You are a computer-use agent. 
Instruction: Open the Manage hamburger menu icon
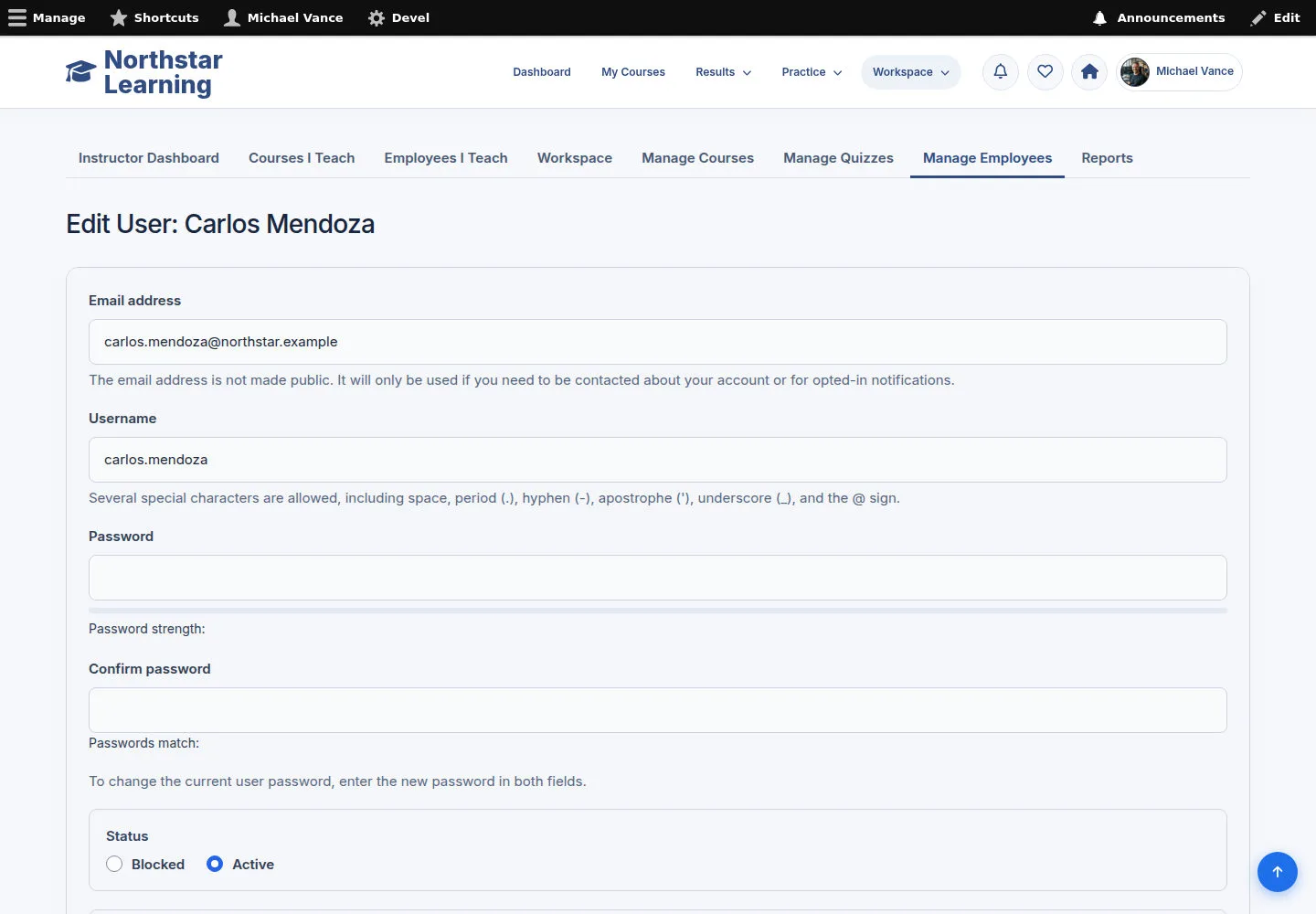(x=17, y=17)
